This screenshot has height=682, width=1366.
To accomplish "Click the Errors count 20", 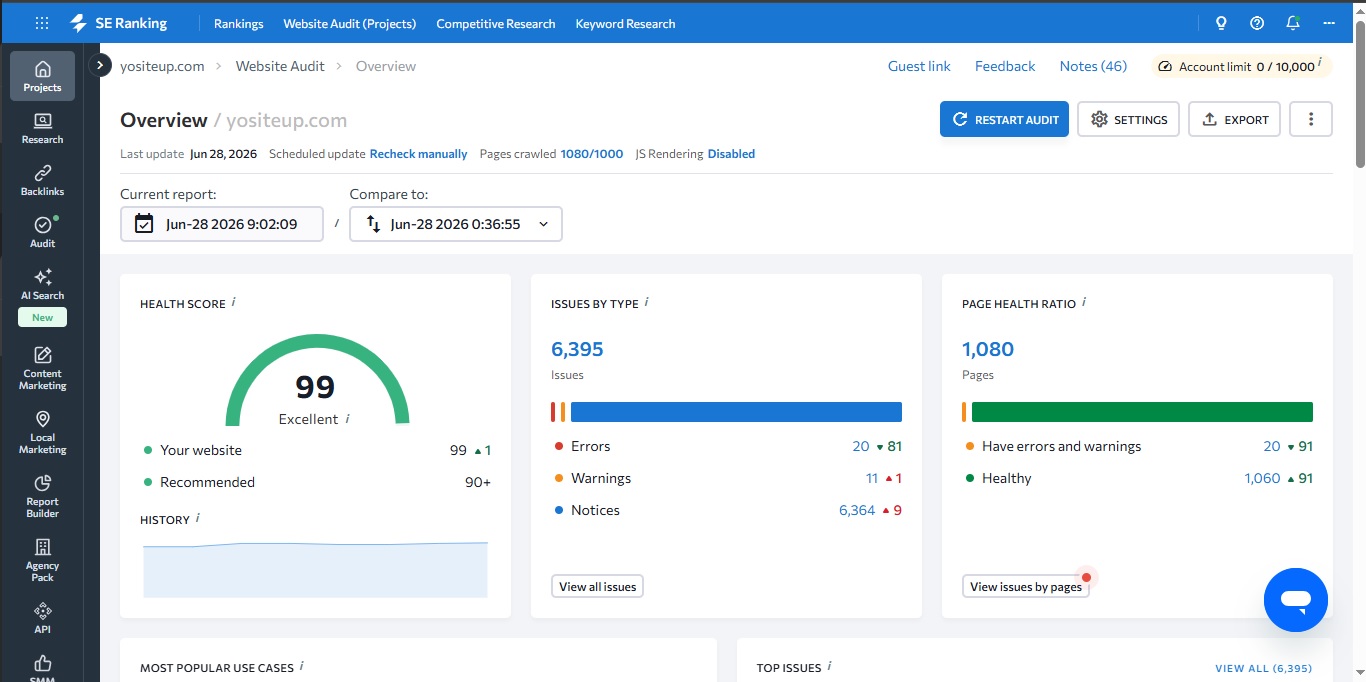I will (x=861, y=446).
